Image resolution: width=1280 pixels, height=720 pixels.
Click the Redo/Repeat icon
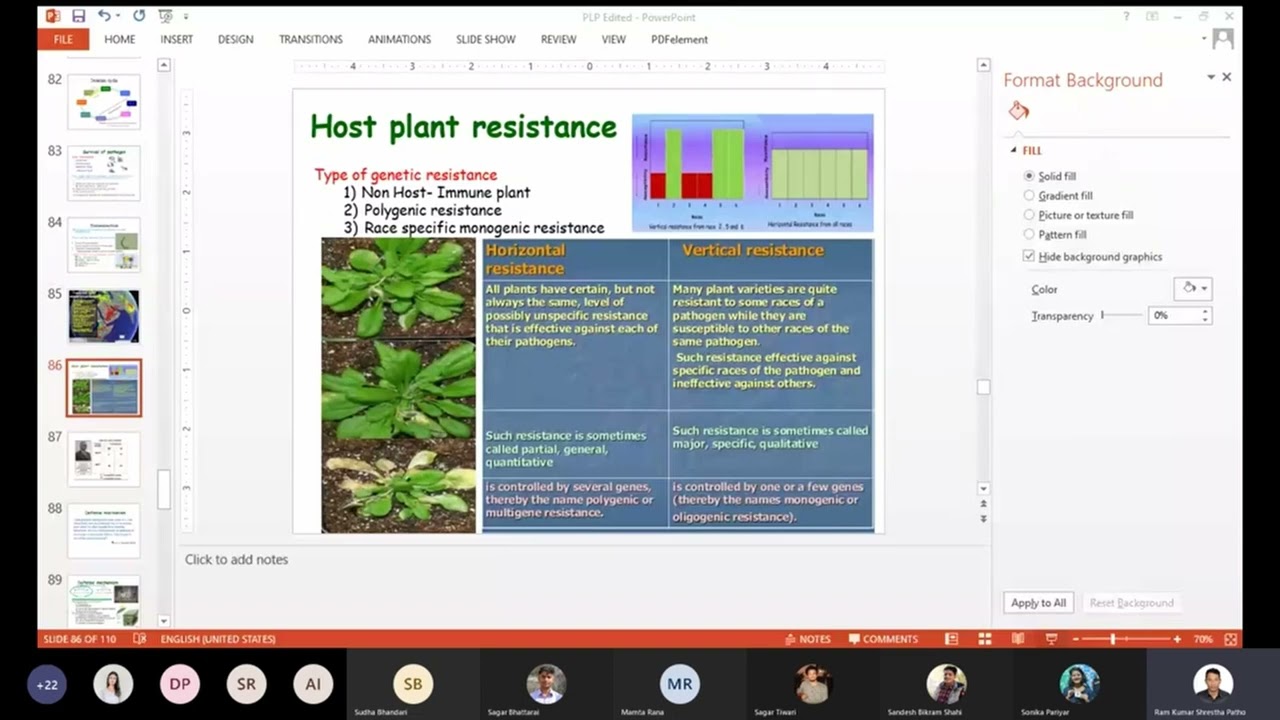[x=138, y=16]
